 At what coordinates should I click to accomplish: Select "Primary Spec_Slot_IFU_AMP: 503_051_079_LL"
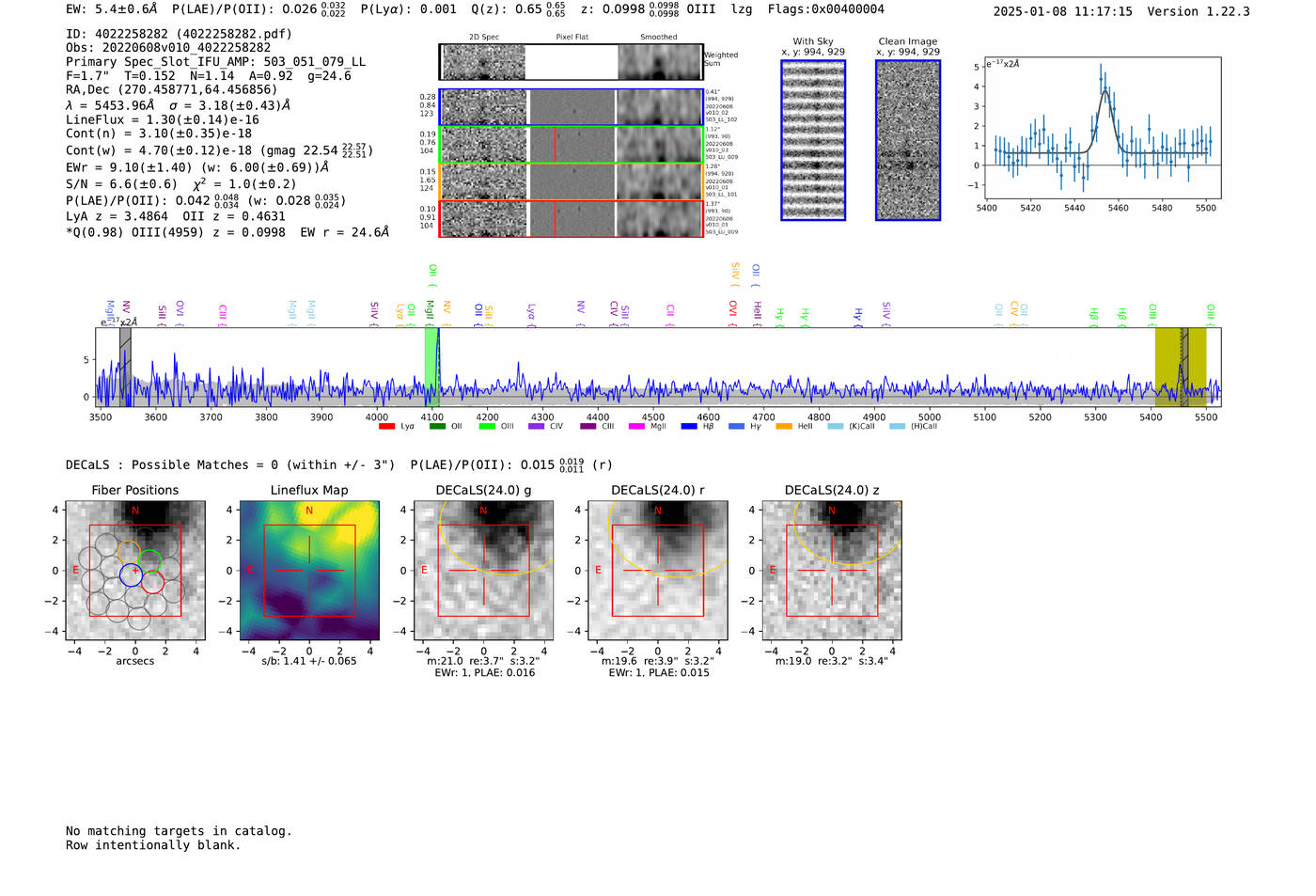click(x=216, y=62)
